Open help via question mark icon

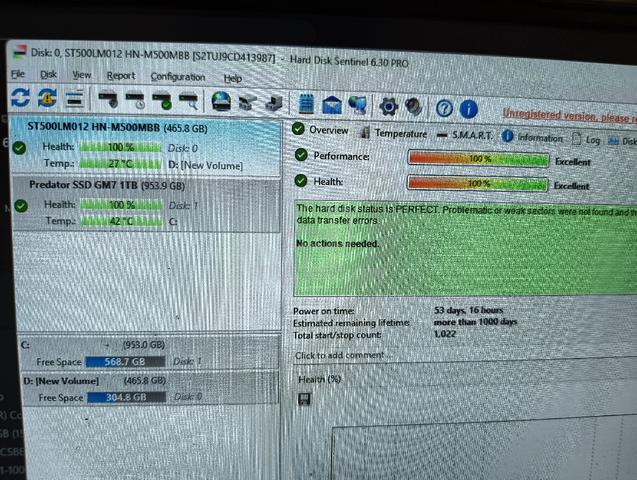point(444,108)
